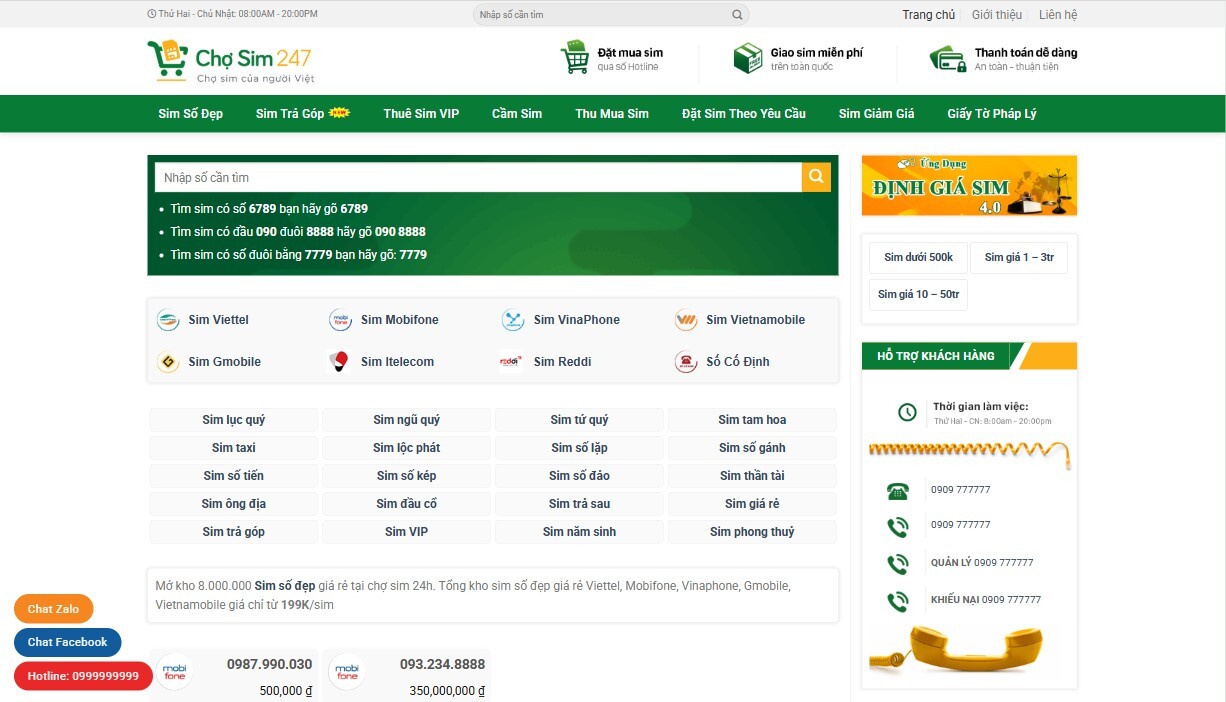Click the VinaPhone carrier logo
The width and height of the screenshot is (1226, 702).
(513, 320)
